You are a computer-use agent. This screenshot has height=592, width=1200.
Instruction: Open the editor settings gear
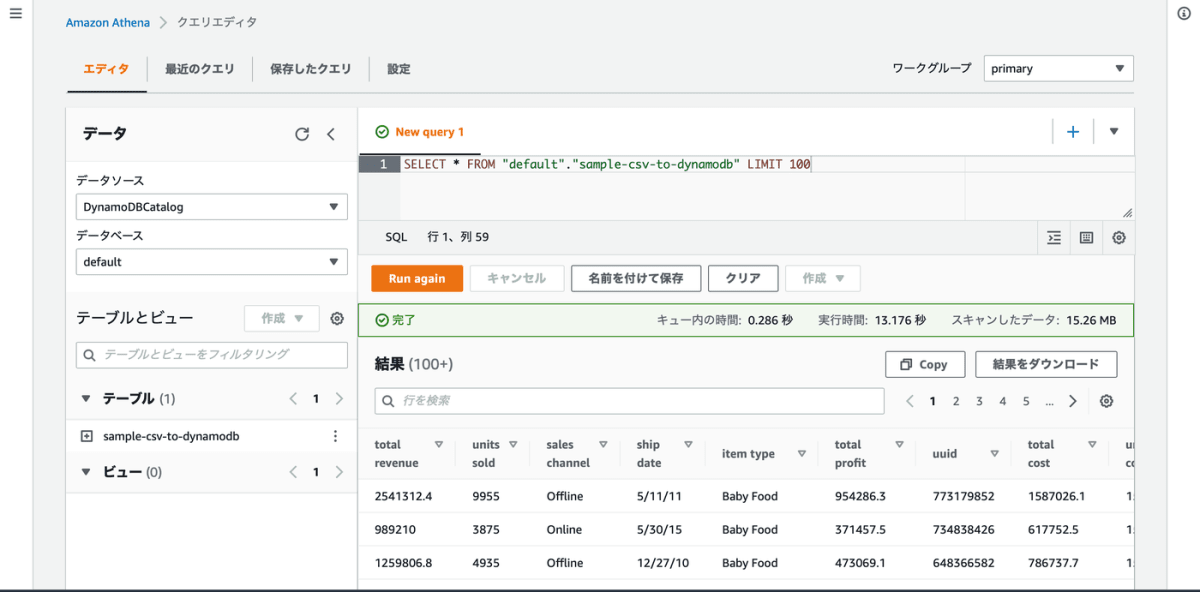pos(1119,238)
